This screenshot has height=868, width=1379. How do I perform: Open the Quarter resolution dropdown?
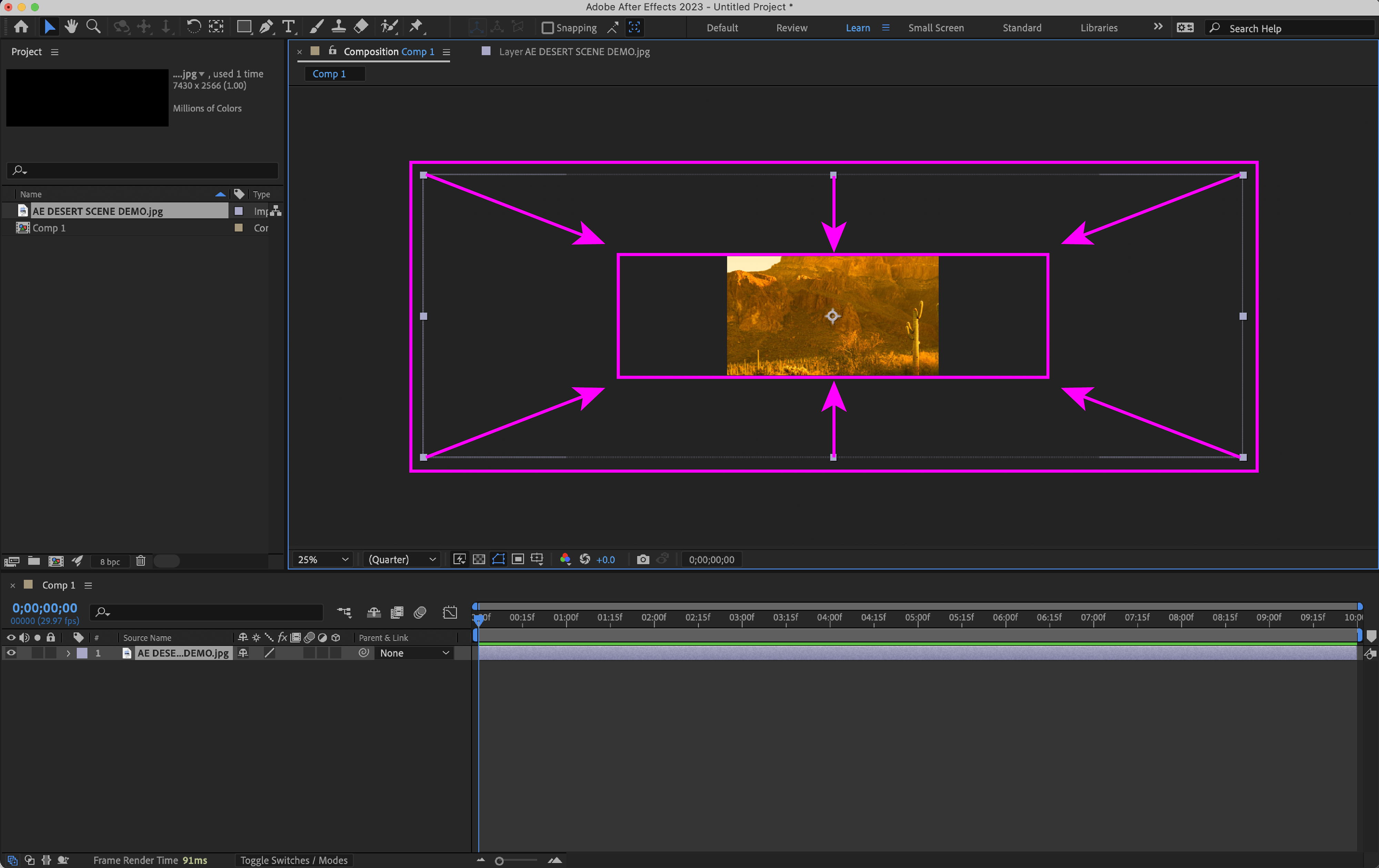pyautogui.click(x=402, y=559)
